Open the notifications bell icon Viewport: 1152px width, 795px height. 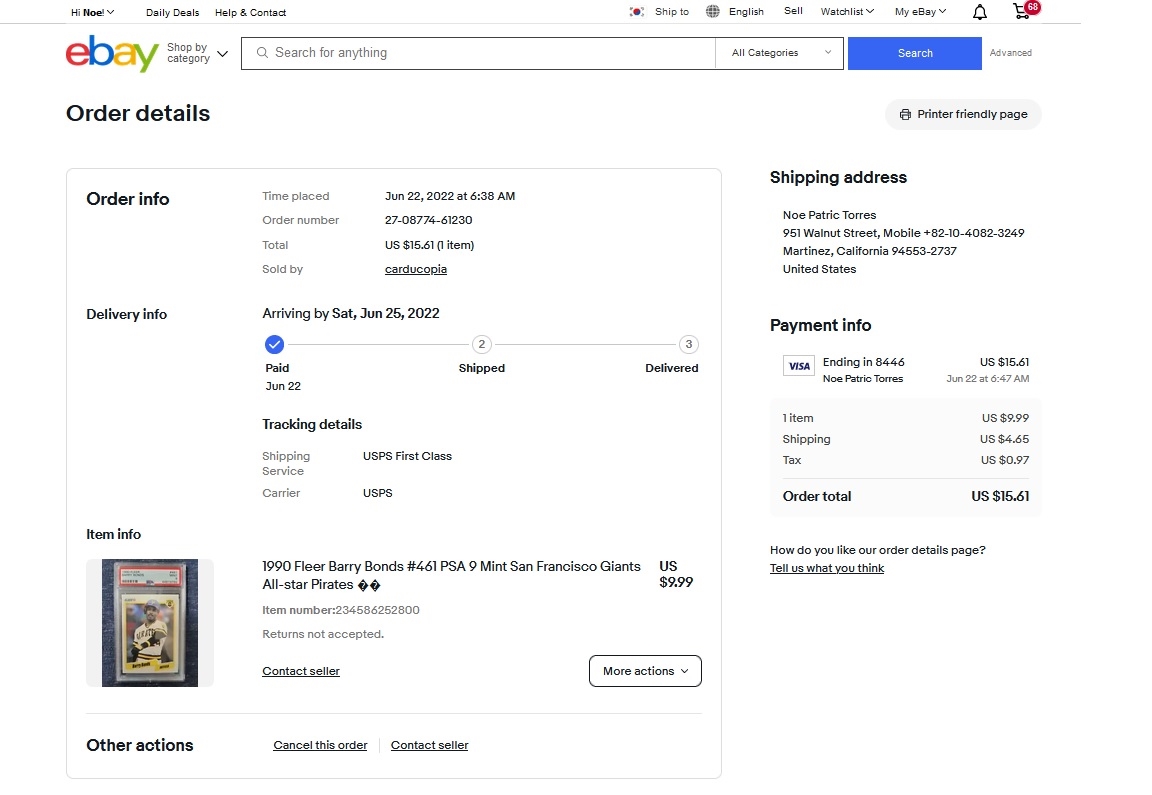(979, 12)
